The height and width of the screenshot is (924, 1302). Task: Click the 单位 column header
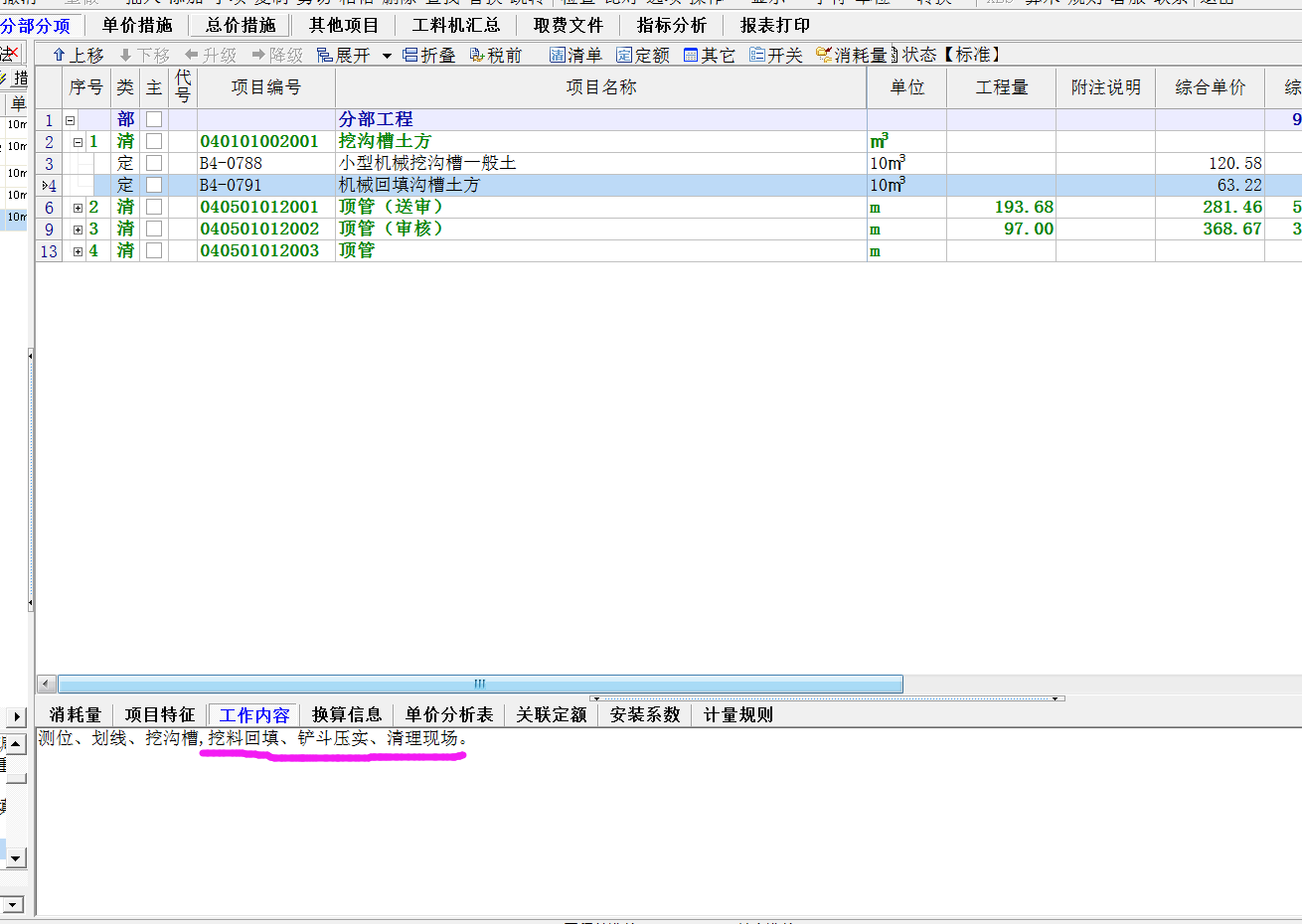click(907, 87)
